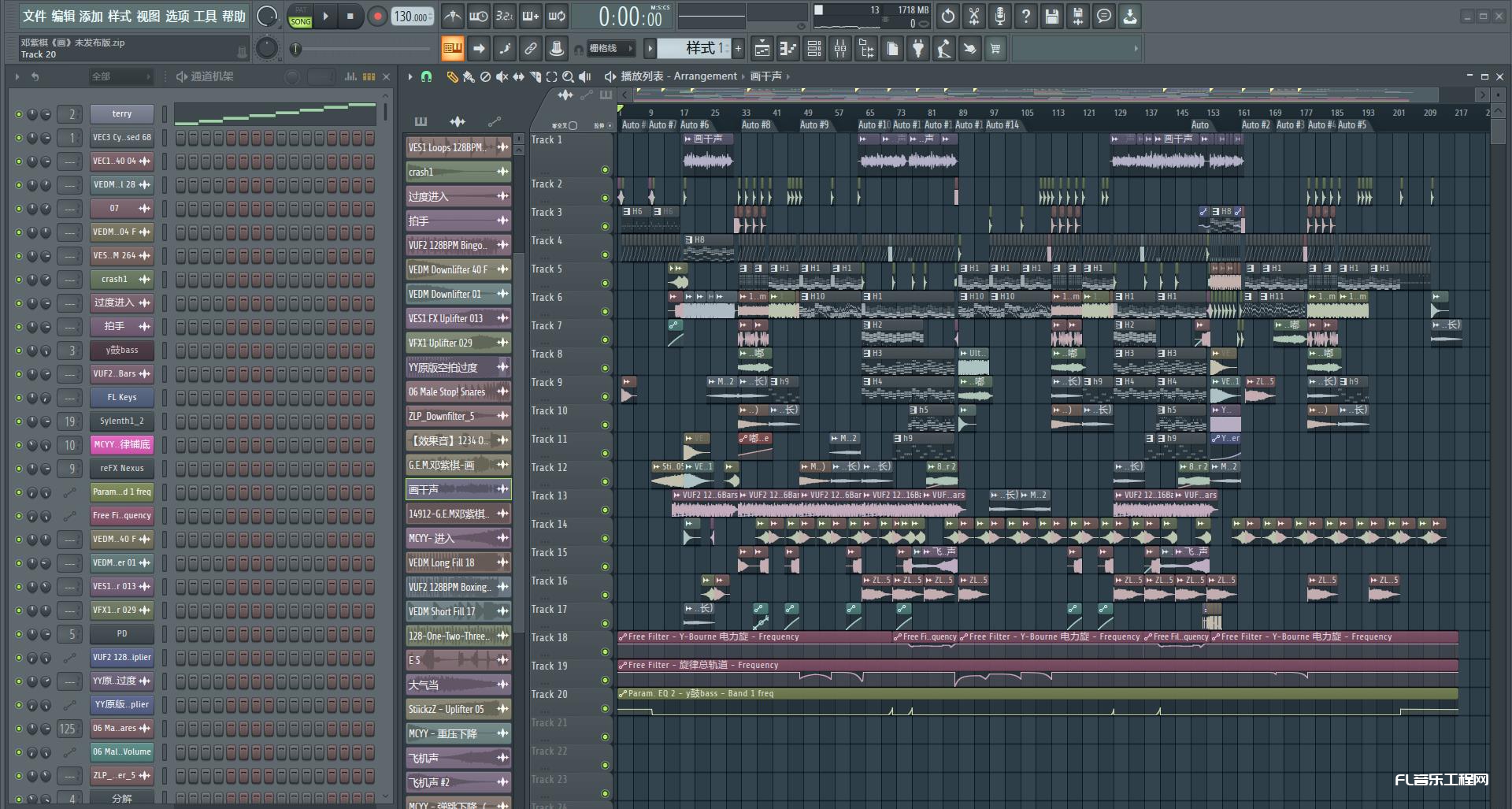Toggle the loop recording icon
Viewport: 1512px width, 809px height.
tap(556, 16)
